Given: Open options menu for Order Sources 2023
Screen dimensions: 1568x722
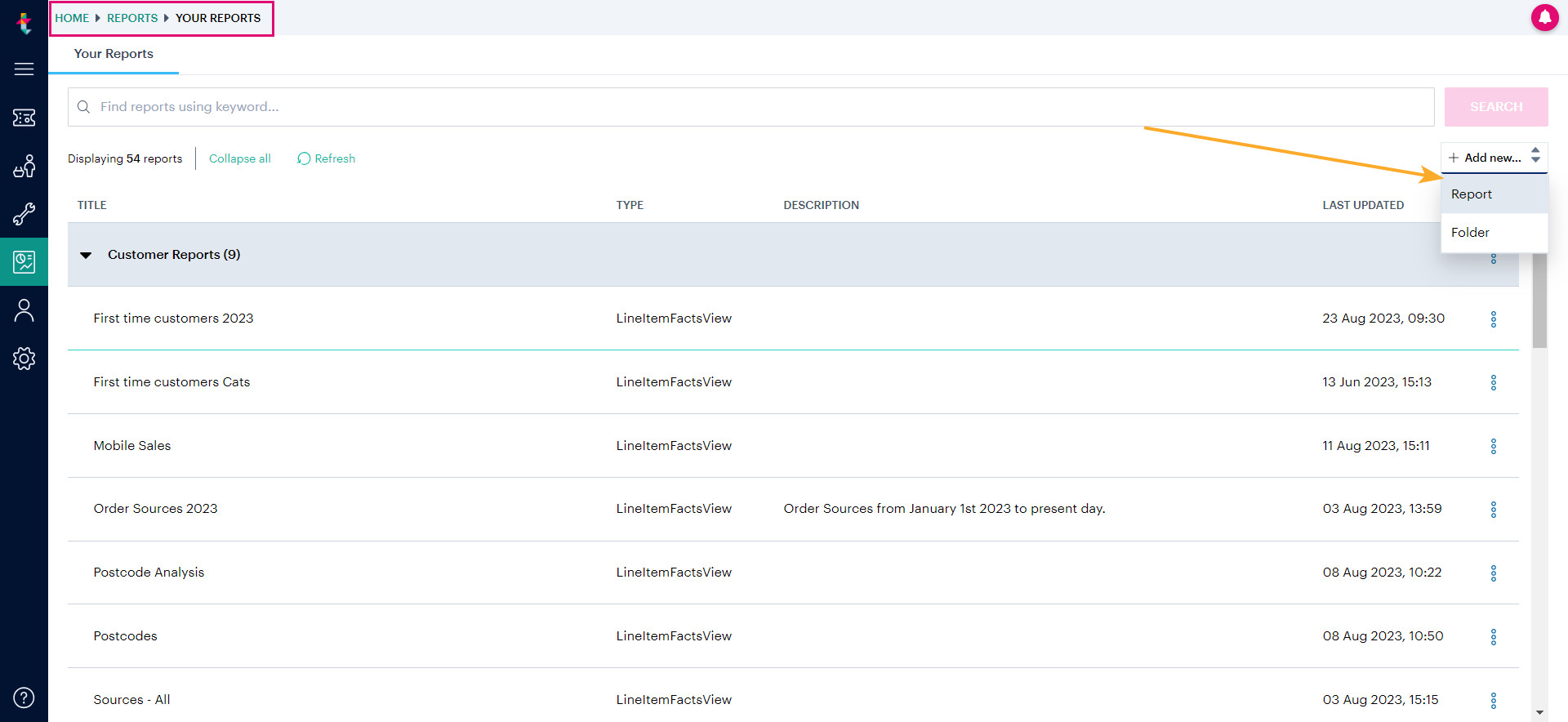Looking at the screenshot, I should tap(1494, 510).
